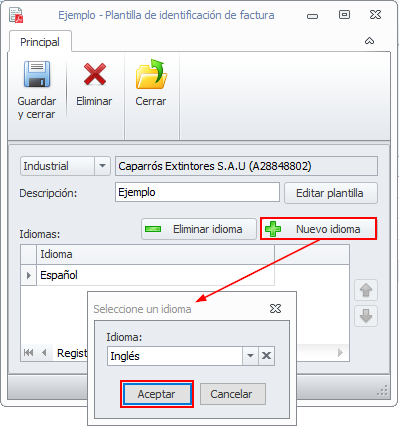
Task: Clear the Idioma selection with X
Action: 266,356
